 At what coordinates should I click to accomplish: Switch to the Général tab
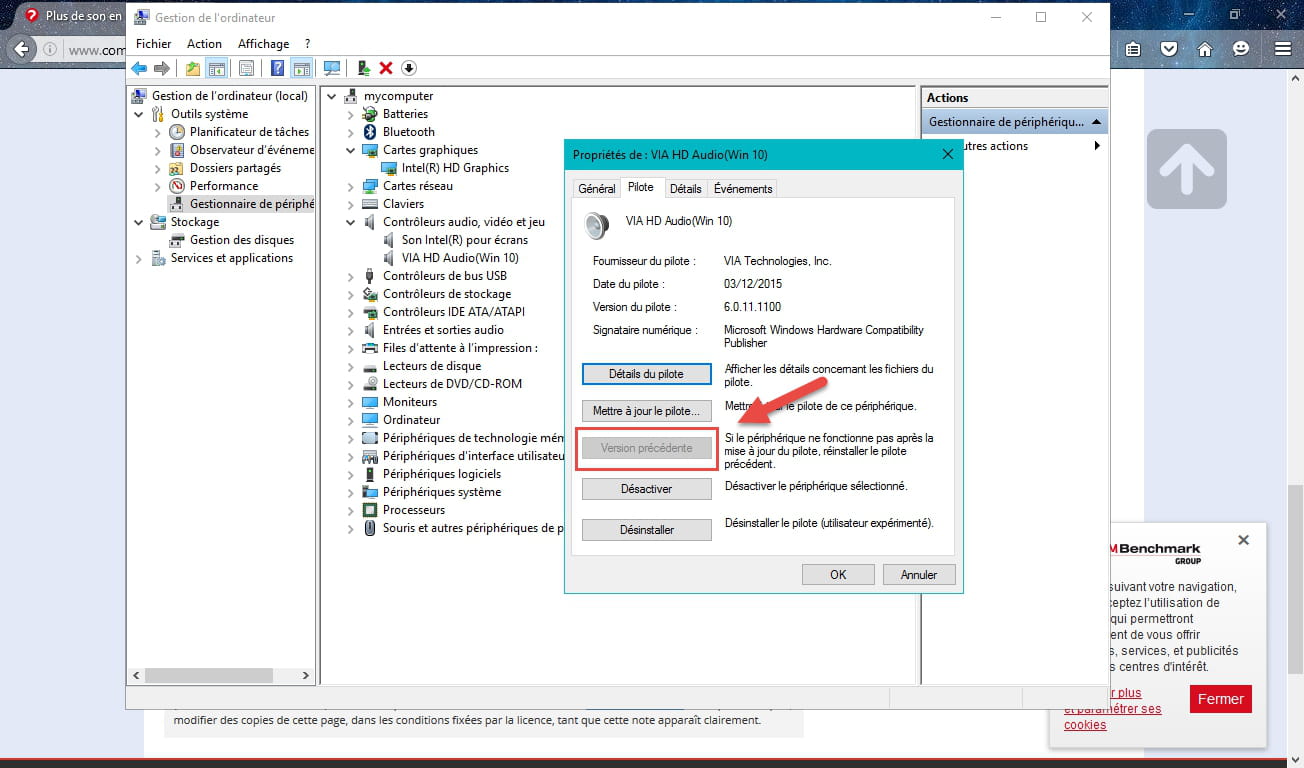tap(597, 189)
